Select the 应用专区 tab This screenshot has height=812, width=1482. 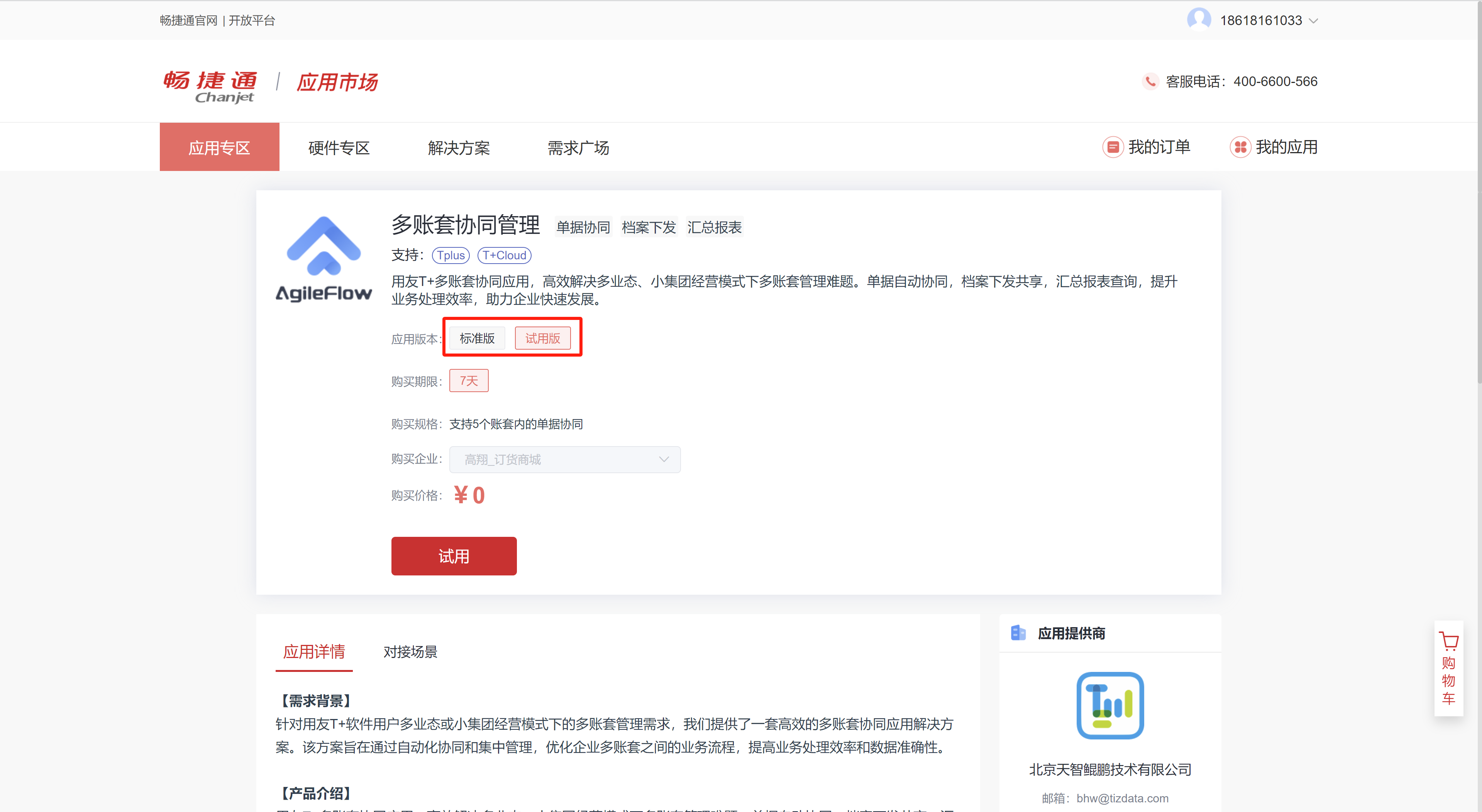[219, 147]
